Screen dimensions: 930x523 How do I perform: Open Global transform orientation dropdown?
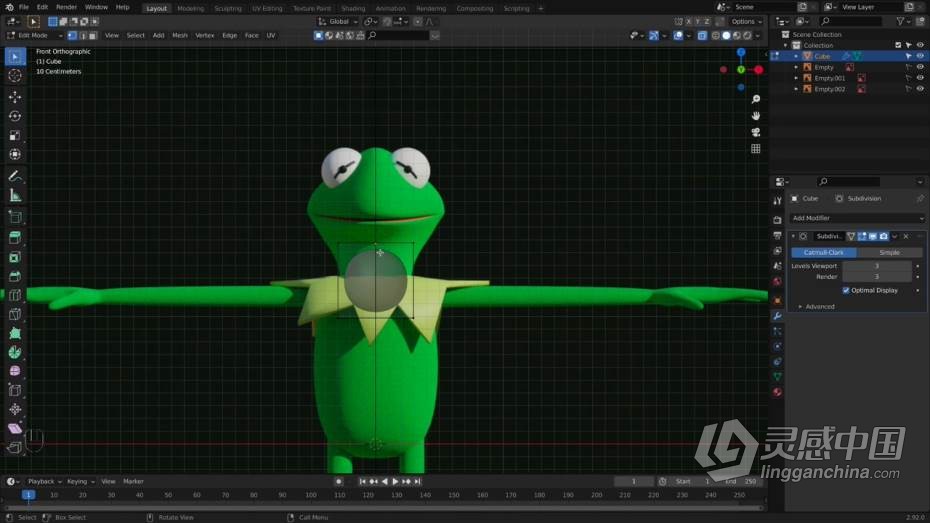(339, 22)
